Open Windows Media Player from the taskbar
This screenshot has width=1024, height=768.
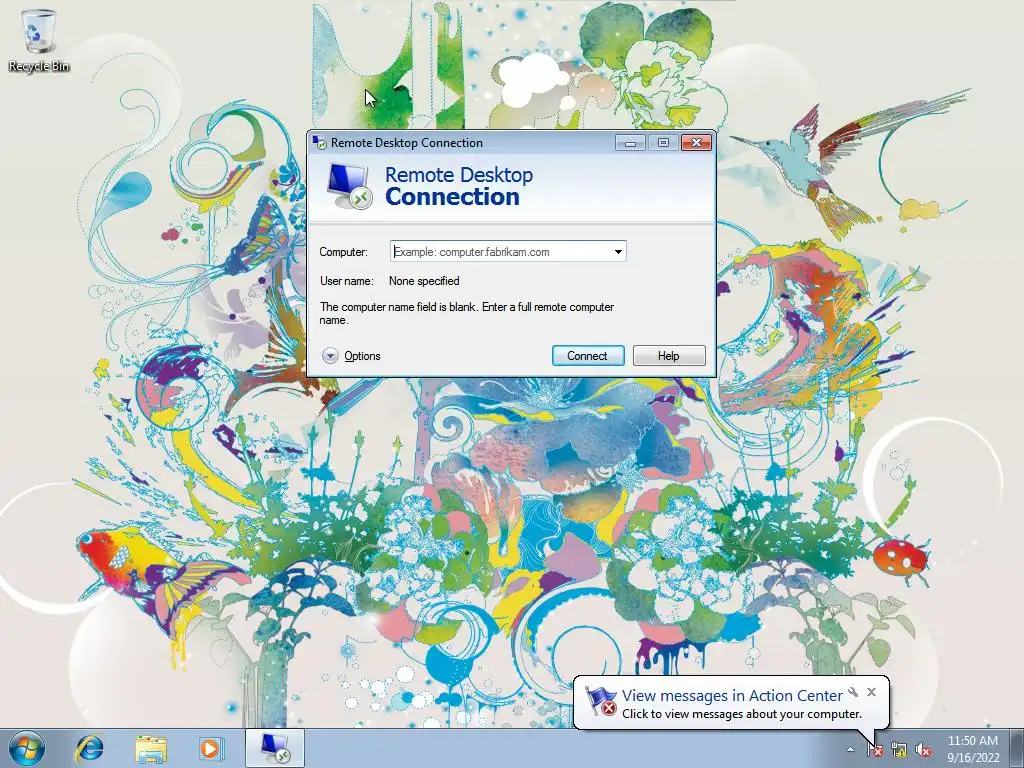211,748
